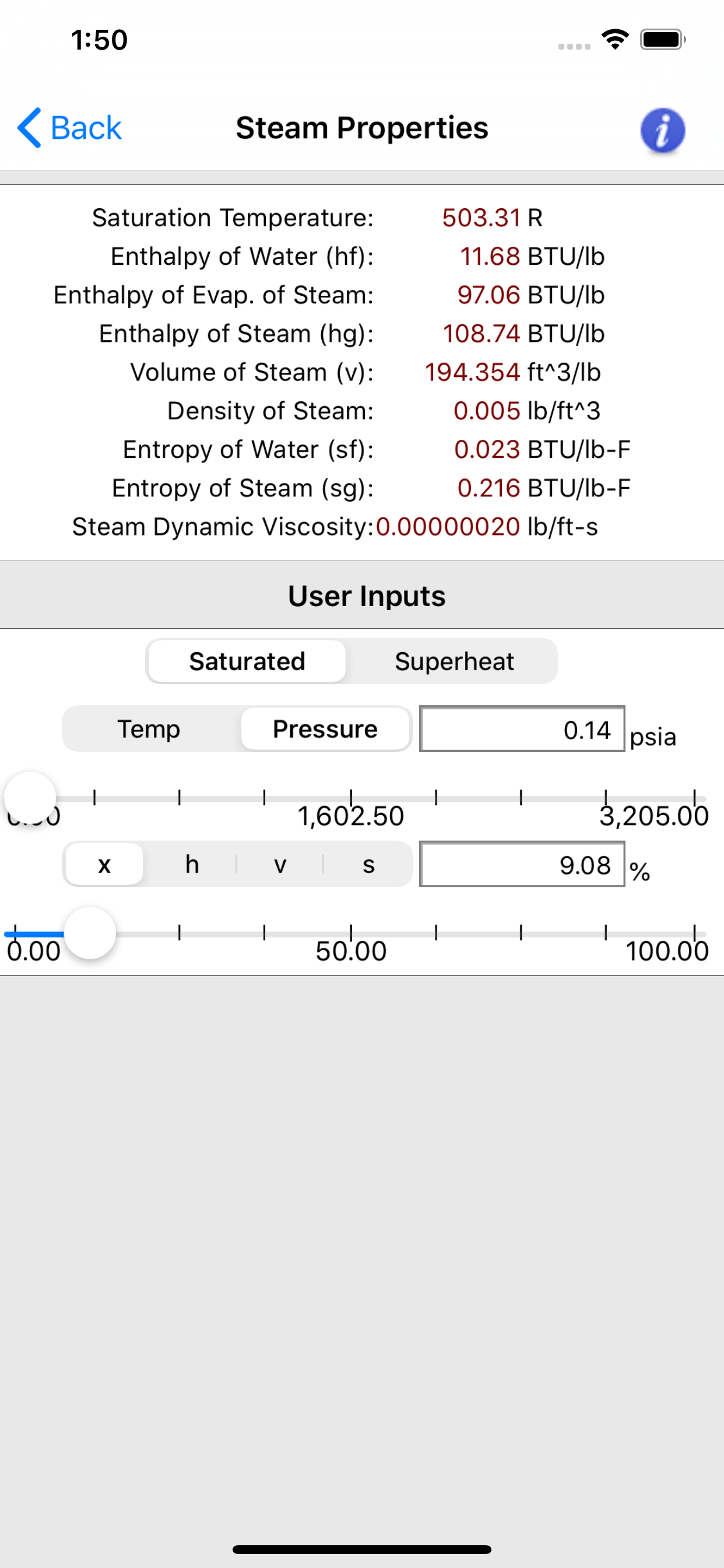Select the h enthalpy segment

192,864
